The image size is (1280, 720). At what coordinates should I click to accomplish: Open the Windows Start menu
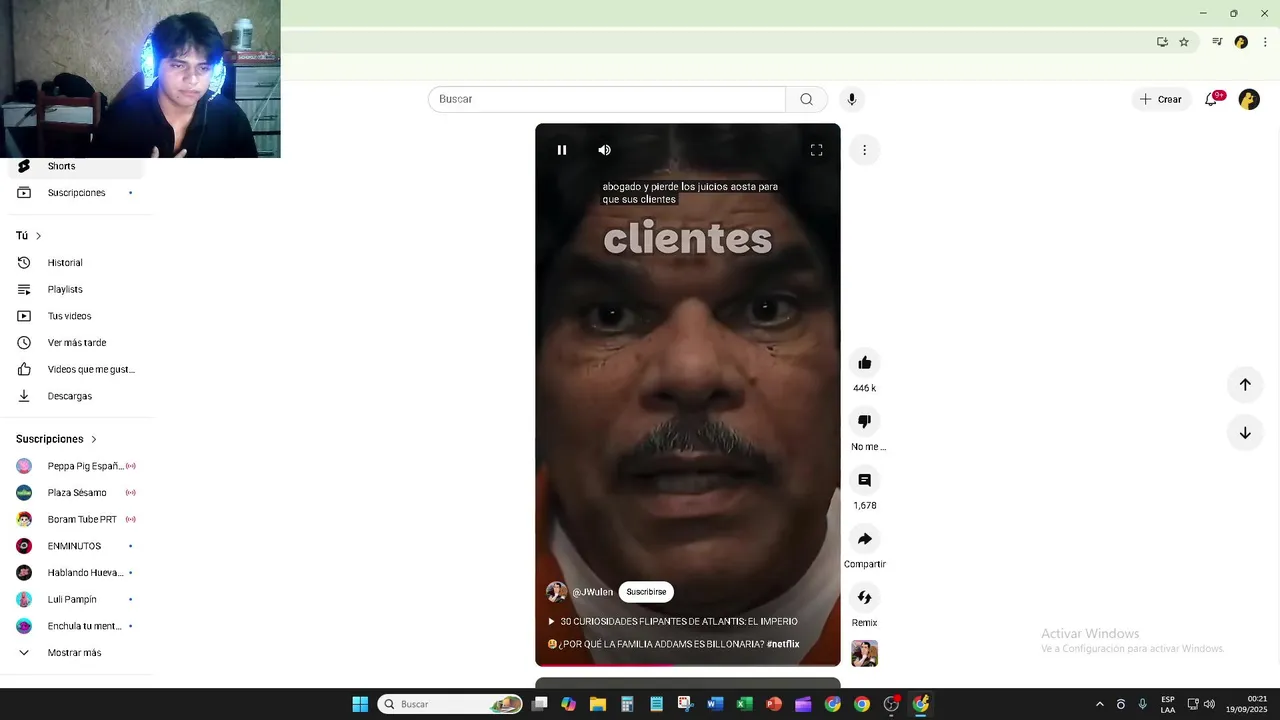pos(360,704)
